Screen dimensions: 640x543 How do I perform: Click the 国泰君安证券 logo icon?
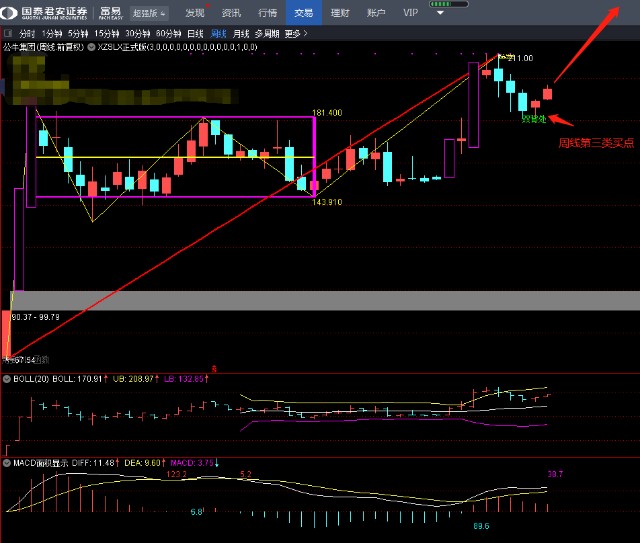[x=12, y=12]
